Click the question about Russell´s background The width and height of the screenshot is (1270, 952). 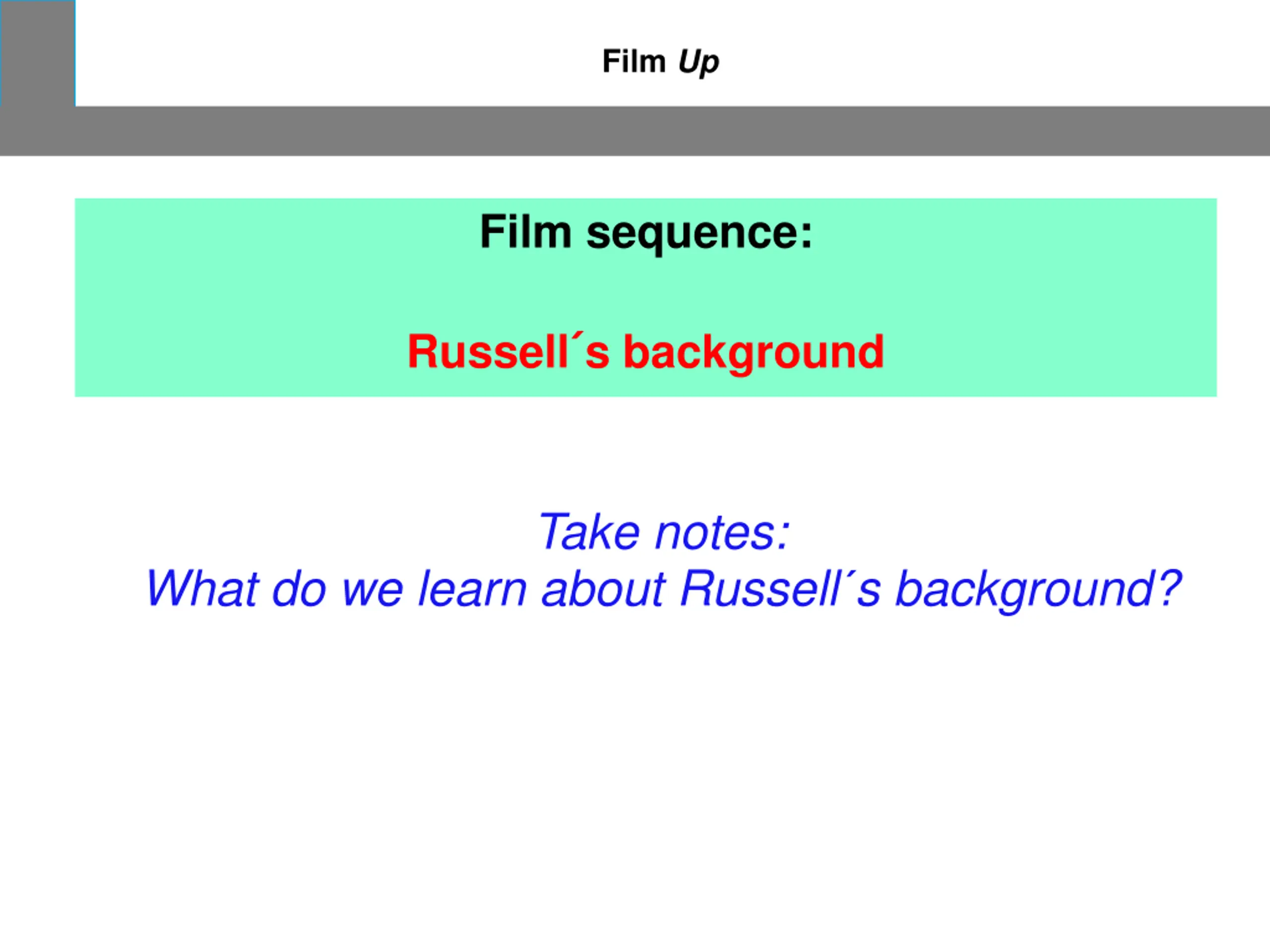tap(663, 589)
